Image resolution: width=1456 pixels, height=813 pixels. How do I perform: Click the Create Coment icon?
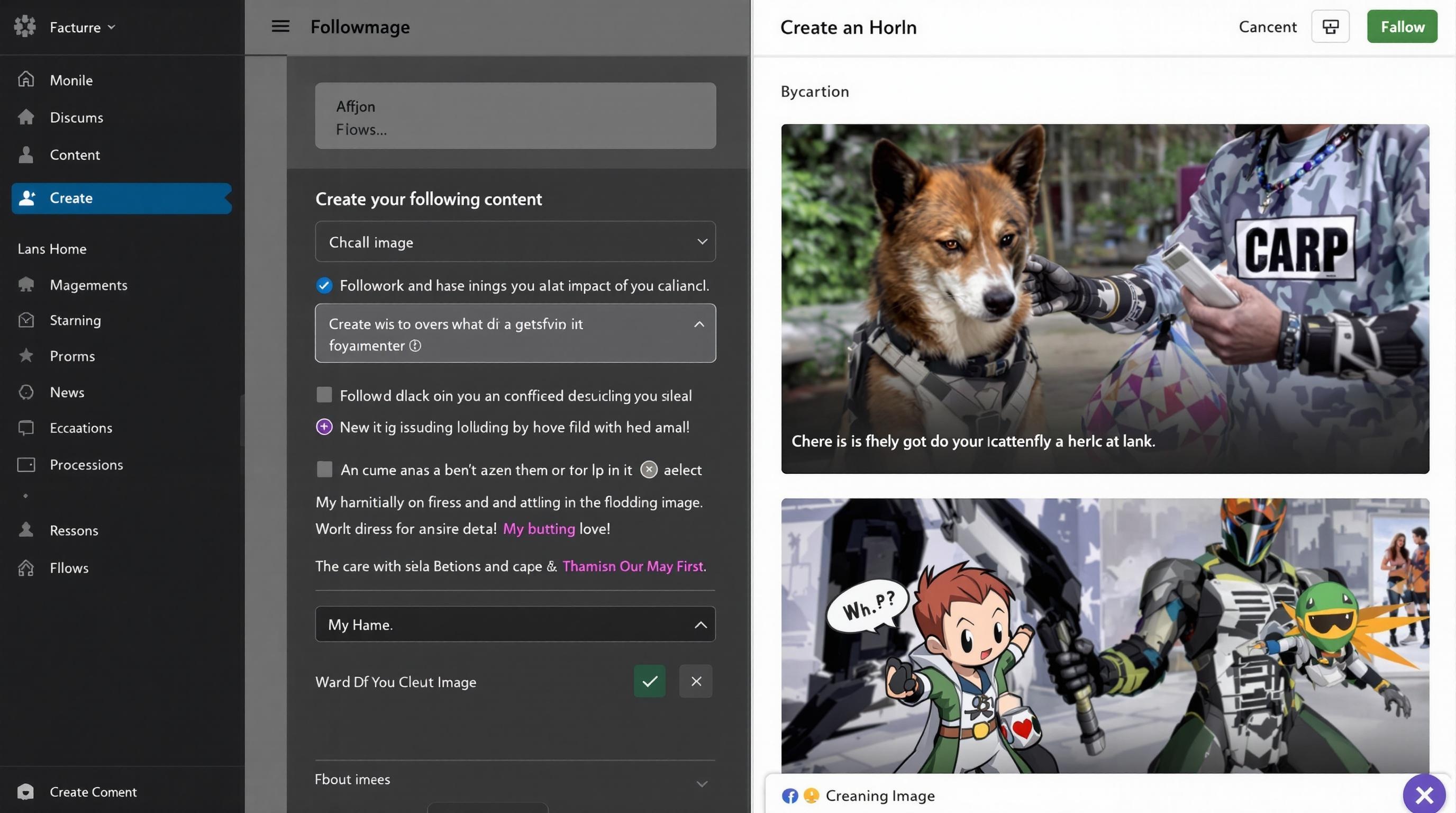[25, 791]
